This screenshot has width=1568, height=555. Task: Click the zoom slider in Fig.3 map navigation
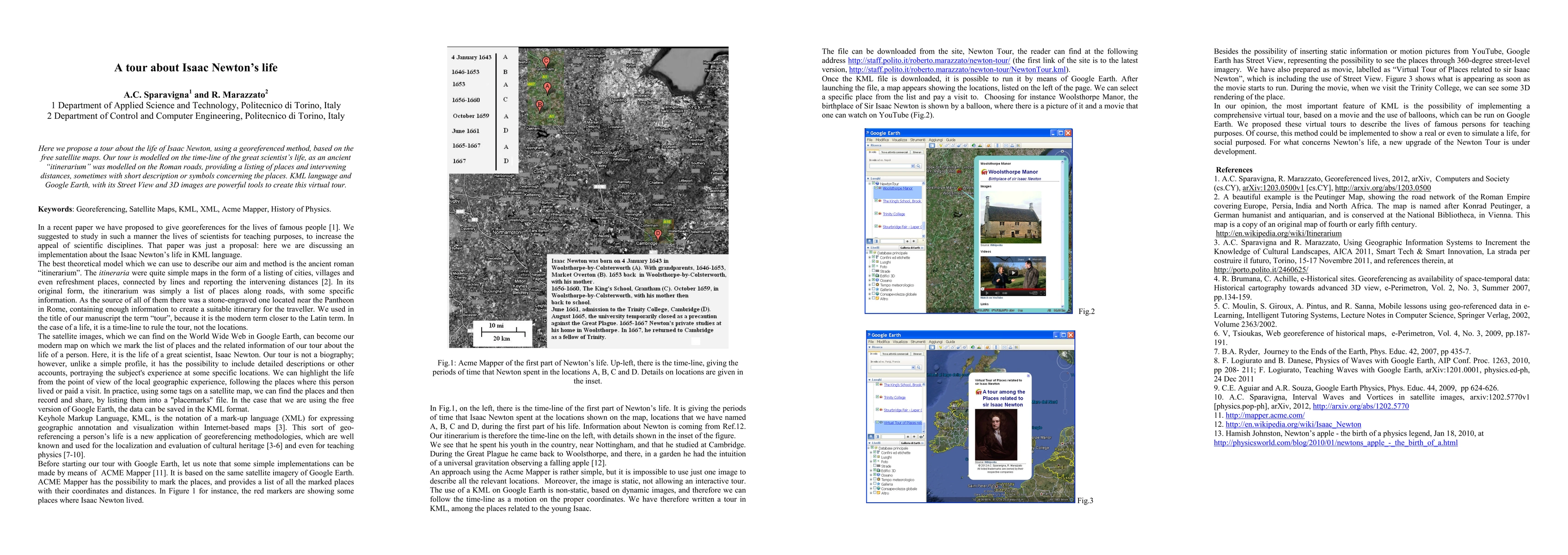click(1065, 398)
